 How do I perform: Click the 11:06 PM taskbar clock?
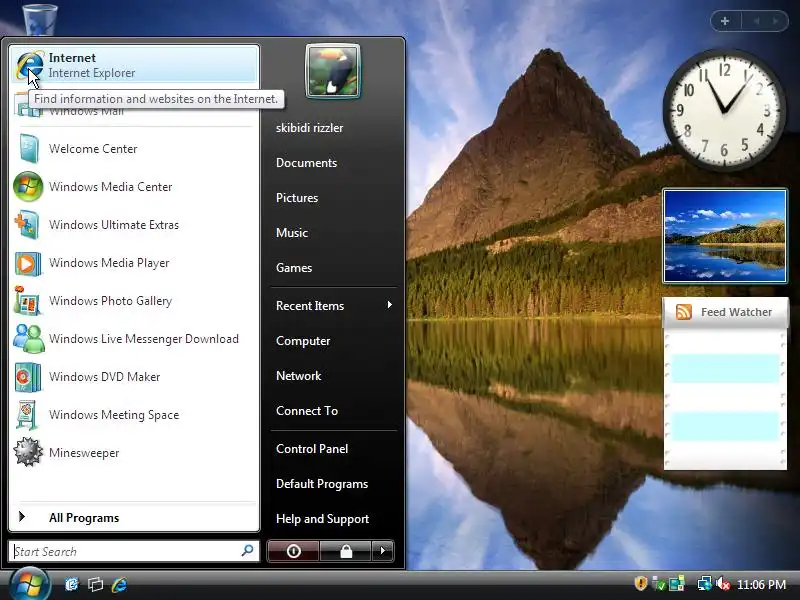tap(761, 584)
